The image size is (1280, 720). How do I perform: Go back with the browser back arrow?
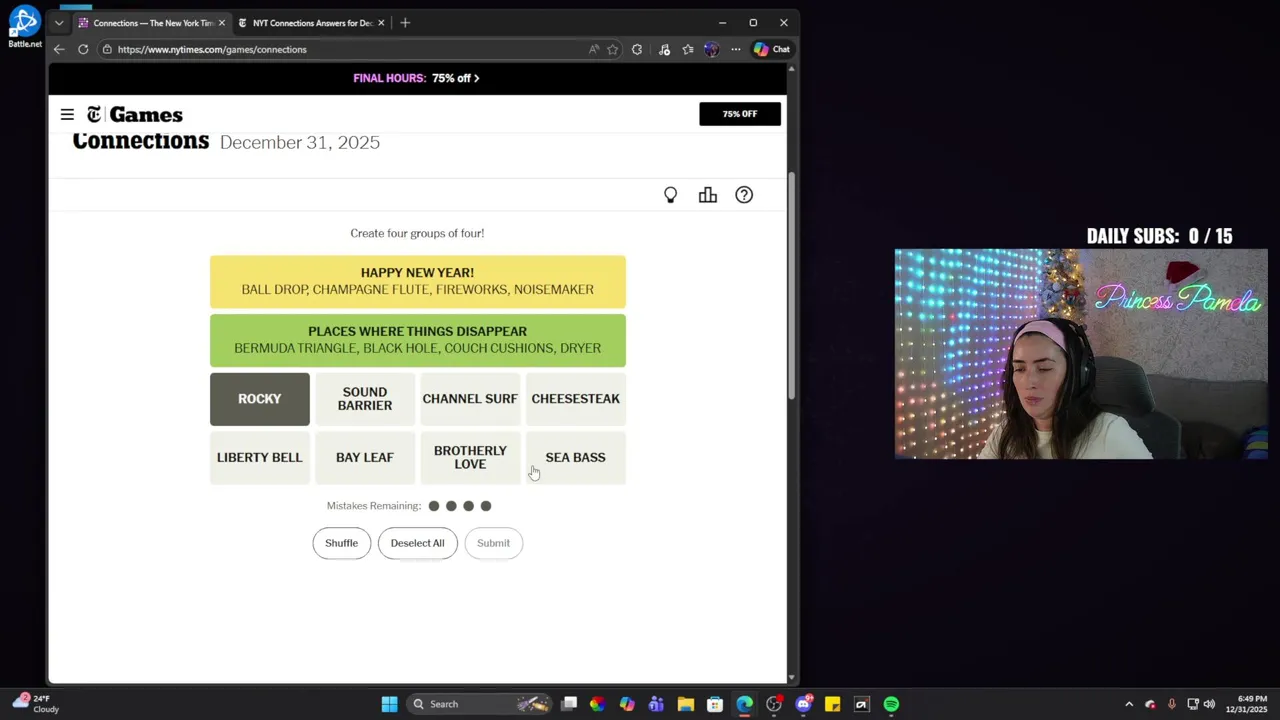(59, 49)
